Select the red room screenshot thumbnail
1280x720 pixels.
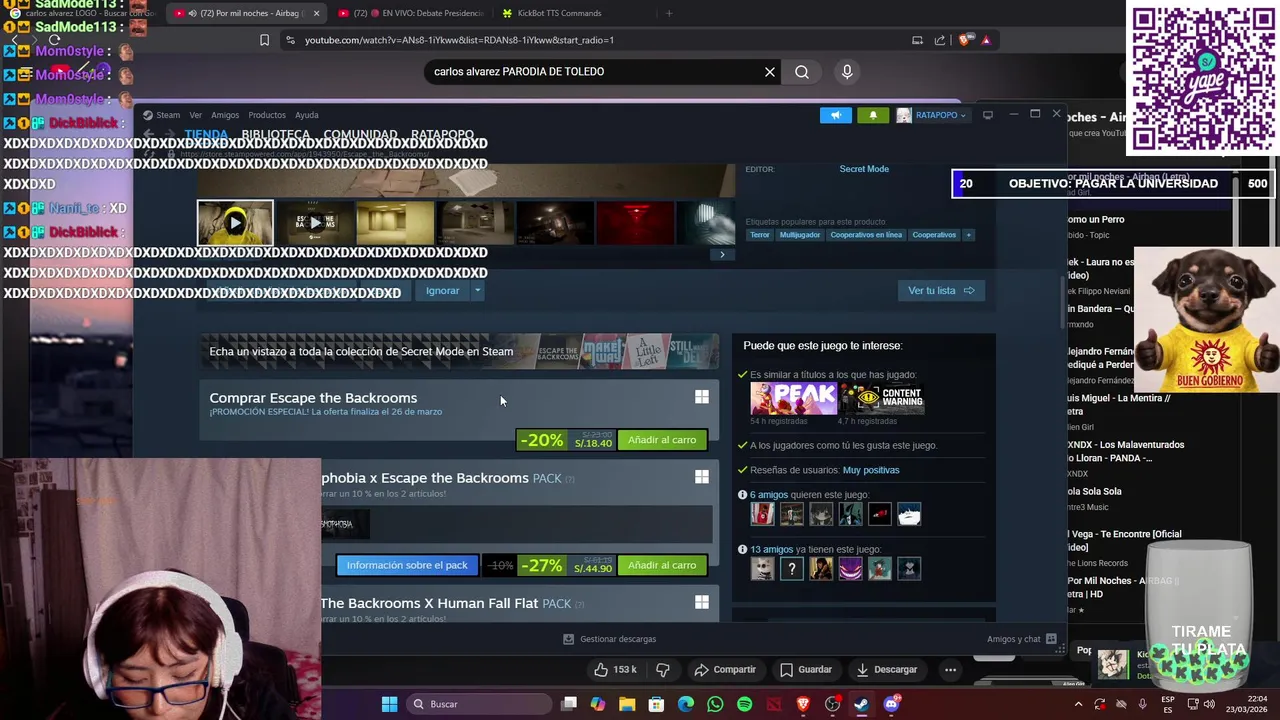[x=635, y=223]
